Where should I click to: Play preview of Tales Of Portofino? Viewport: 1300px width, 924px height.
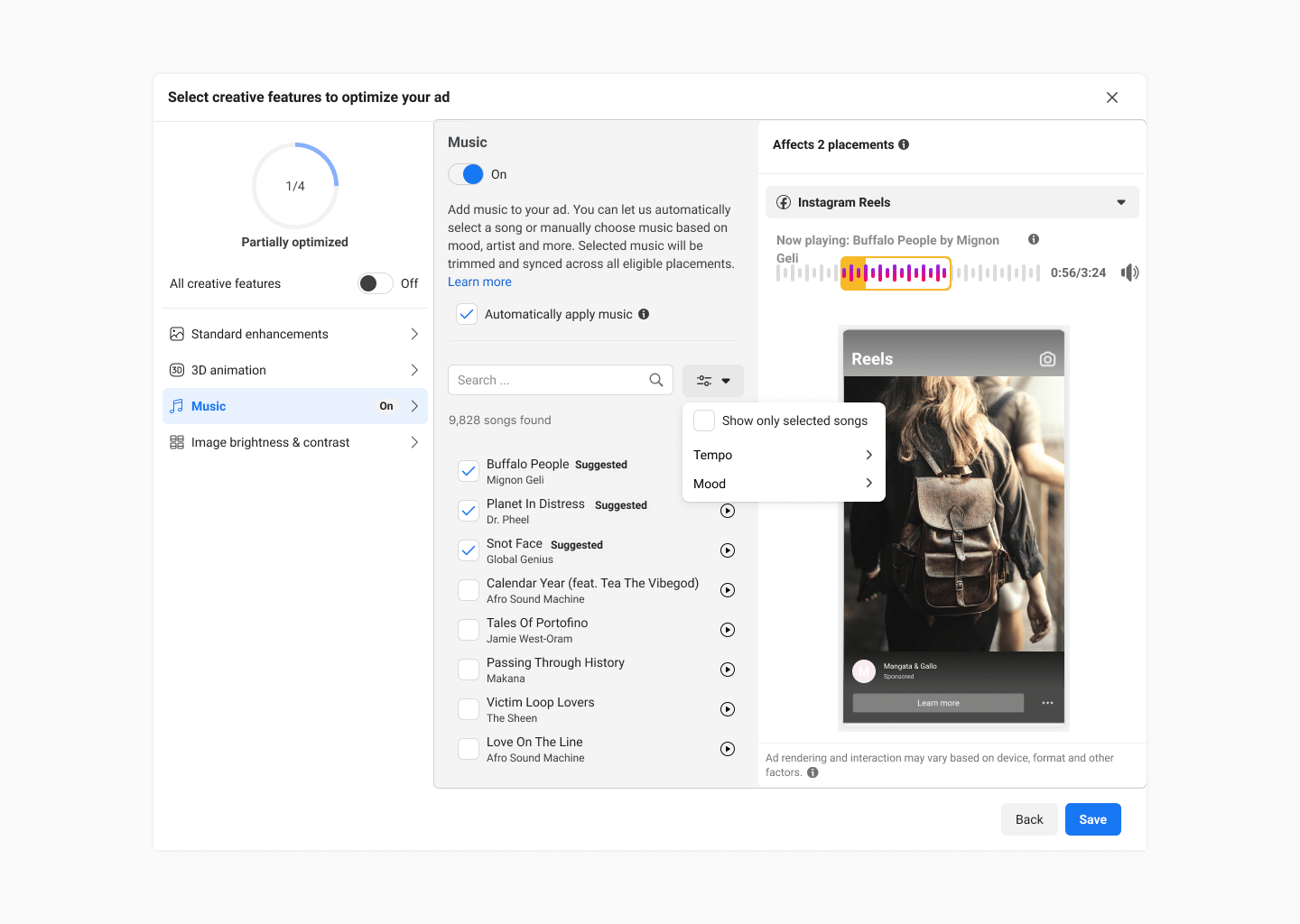click(x=728, y=630)
